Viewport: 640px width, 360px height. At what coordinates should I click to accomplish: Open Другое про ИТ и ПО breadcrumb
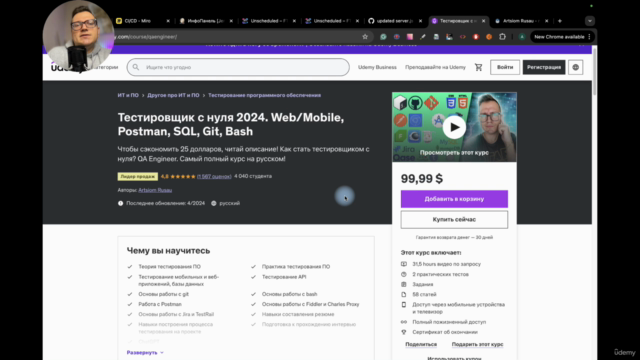point(173,95)
